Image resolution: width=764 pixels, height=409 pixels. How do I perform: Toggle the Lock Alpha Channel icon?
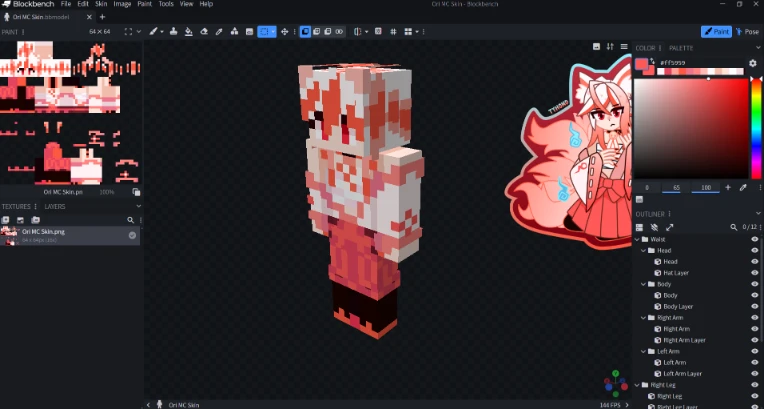click(378, 32)
